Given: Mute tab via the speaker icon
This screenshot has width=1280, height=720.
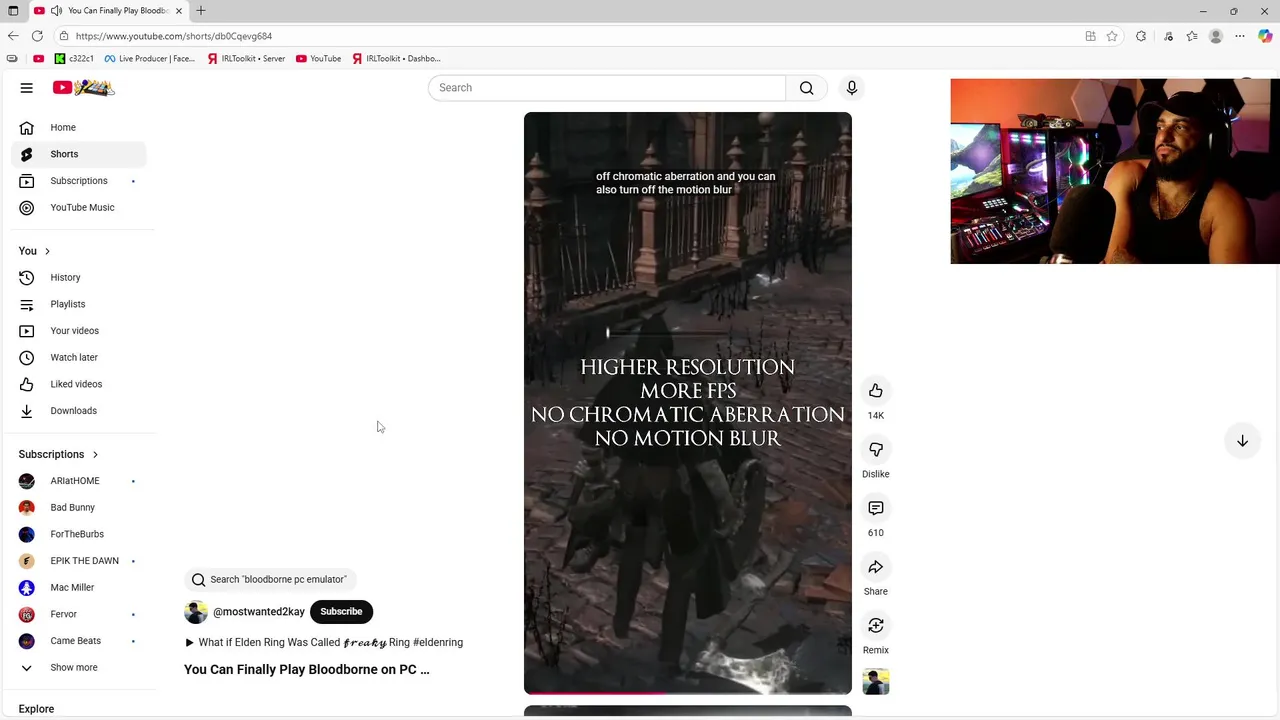Looking at the screenshot, I should [57, 11].
